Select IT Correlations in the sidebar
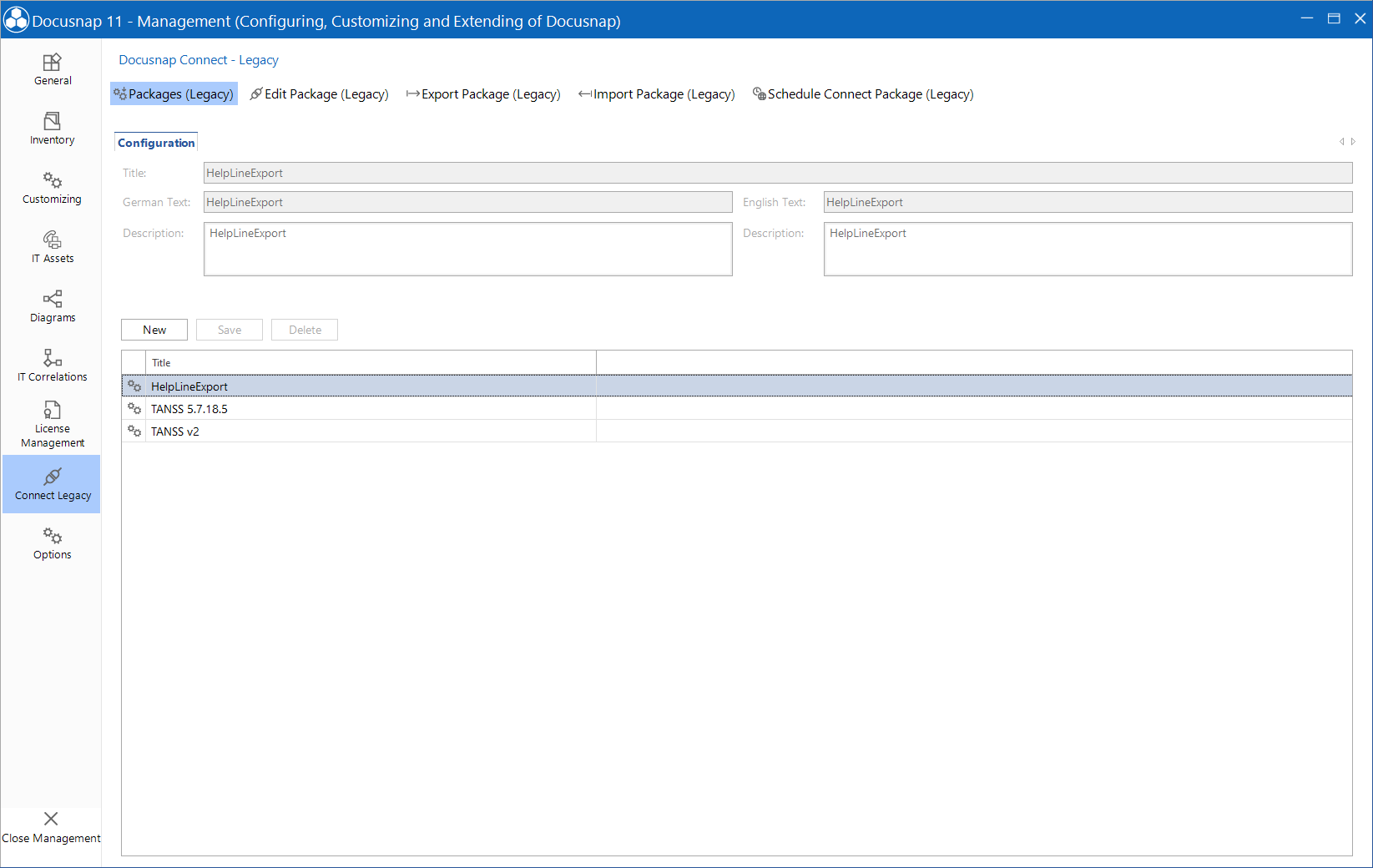 [52, 365]
